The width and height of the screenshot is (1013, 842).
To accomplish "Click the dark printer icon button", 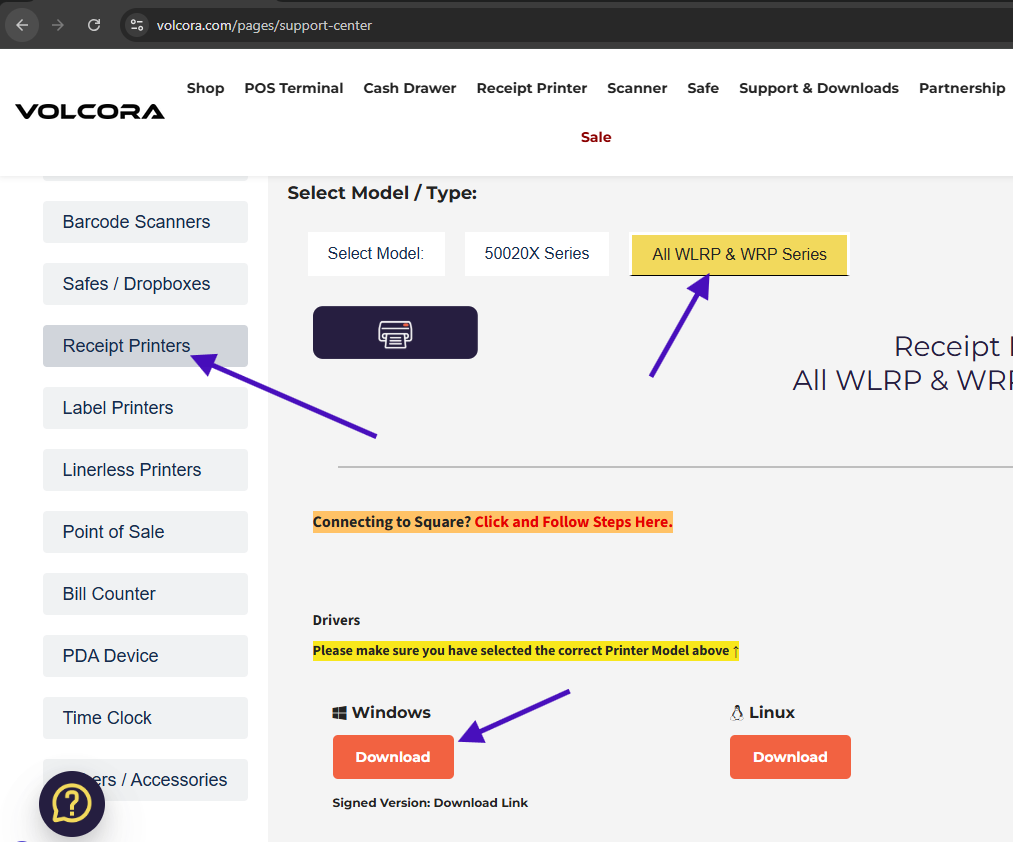I will tap(395, 332).
